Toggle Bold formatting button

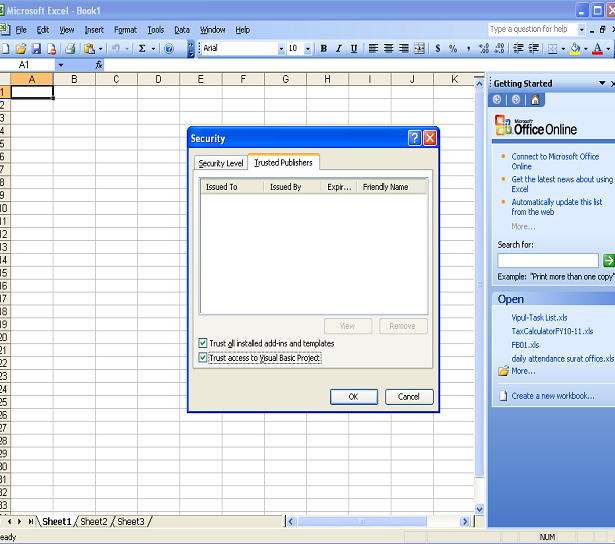[323, 48]
